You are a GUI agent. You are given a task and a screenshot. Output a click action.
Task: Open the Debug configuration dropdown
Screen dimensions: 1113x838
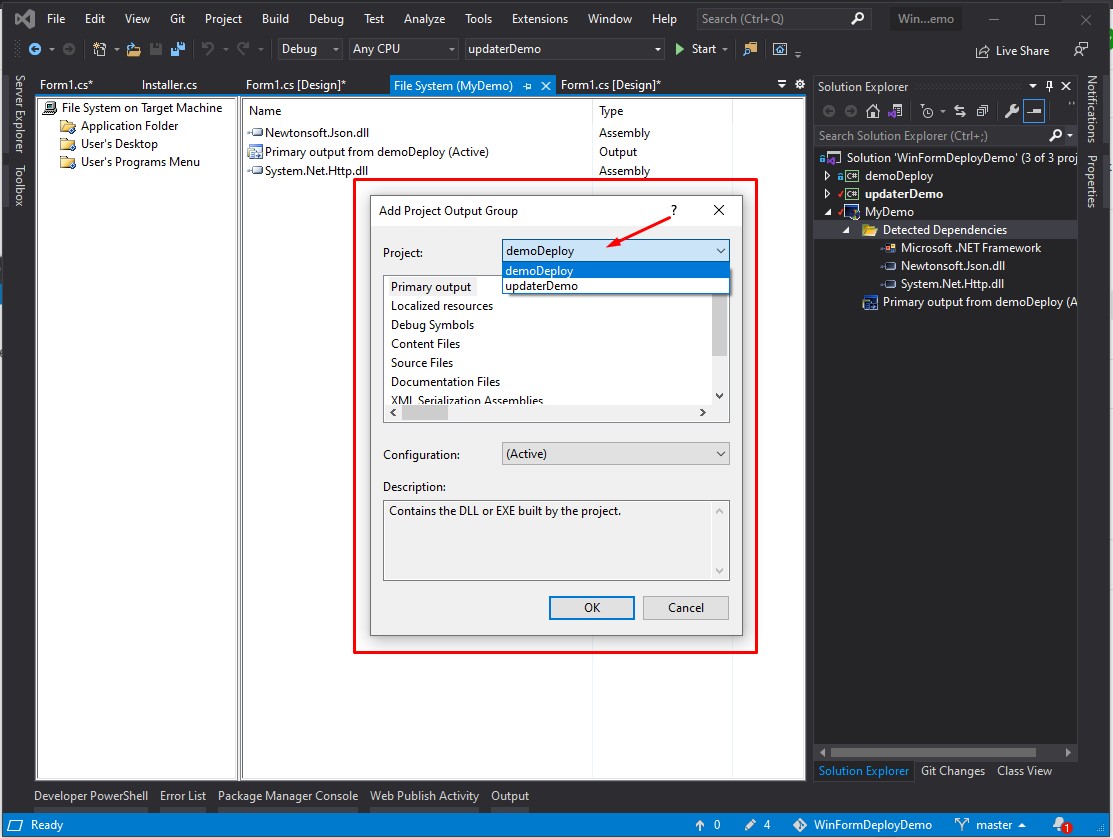tap(310, 49)
